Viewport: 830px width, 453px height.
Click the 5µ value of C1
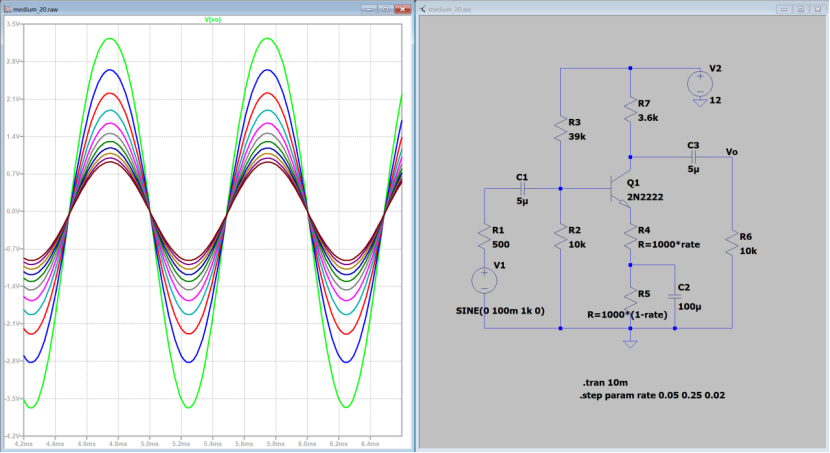pos(522,201)
